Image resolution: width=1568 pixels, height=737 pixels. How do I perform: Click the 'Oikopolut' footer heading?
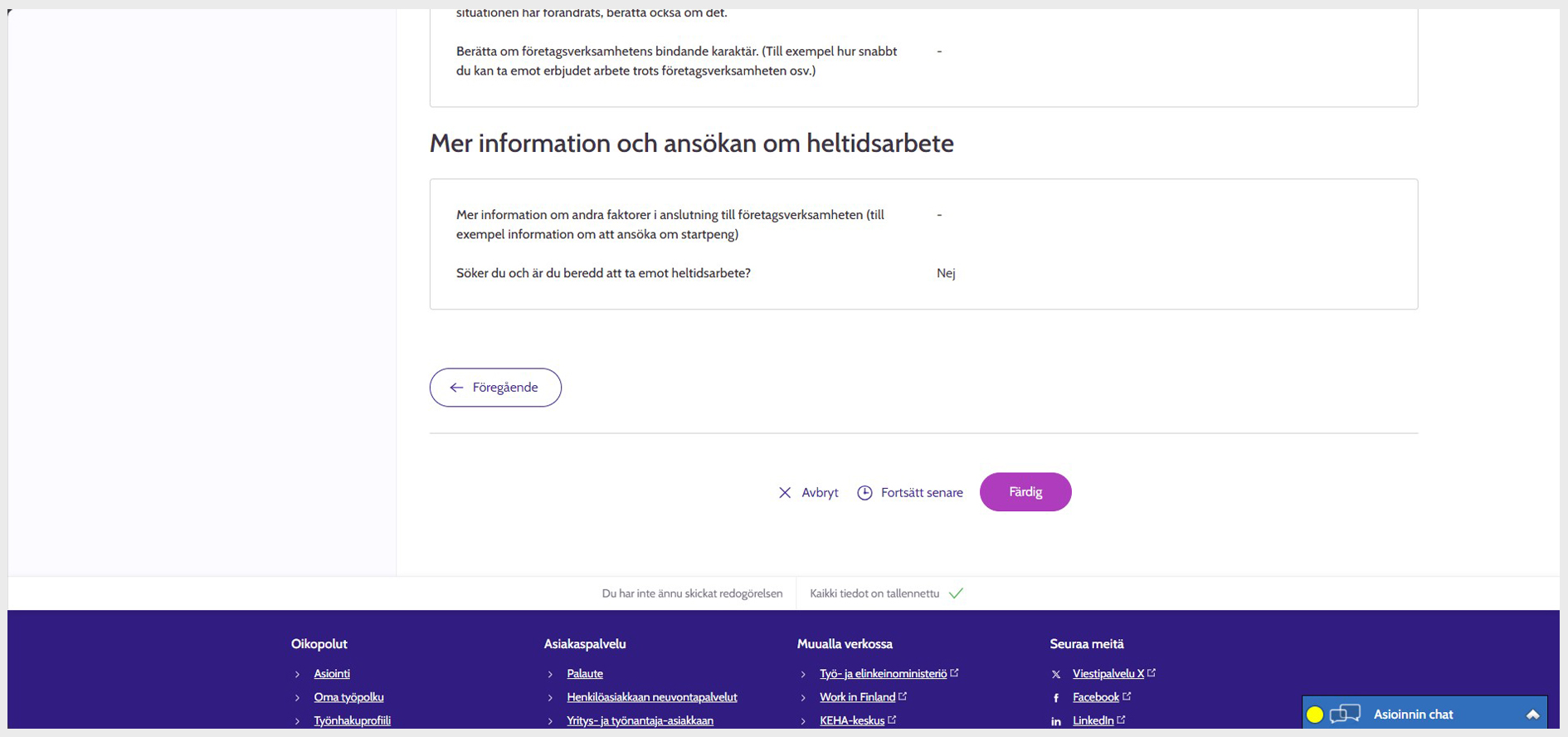click(x=319, y=644)
